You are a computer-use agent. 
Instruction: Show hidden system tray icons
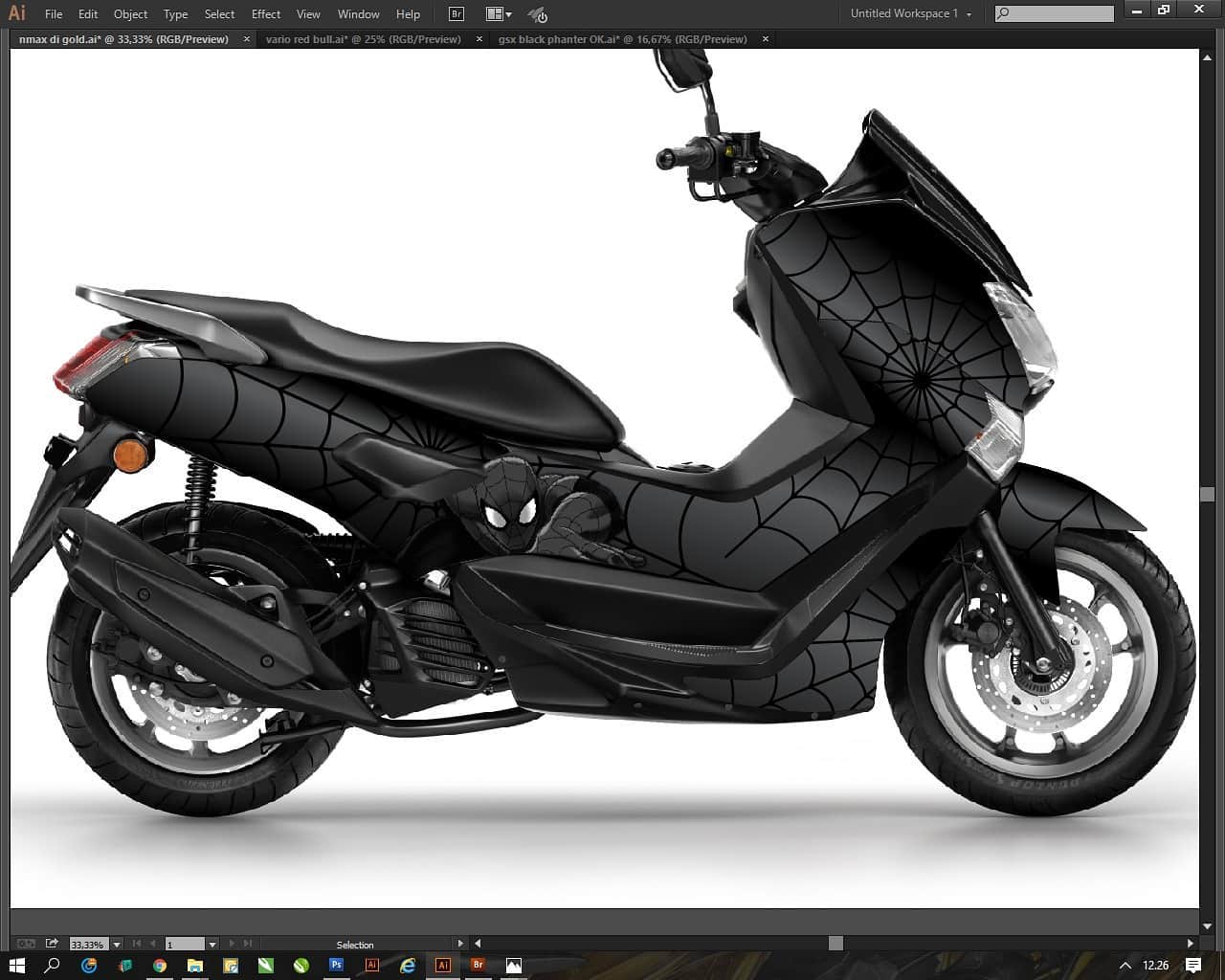coord(1125,966)
